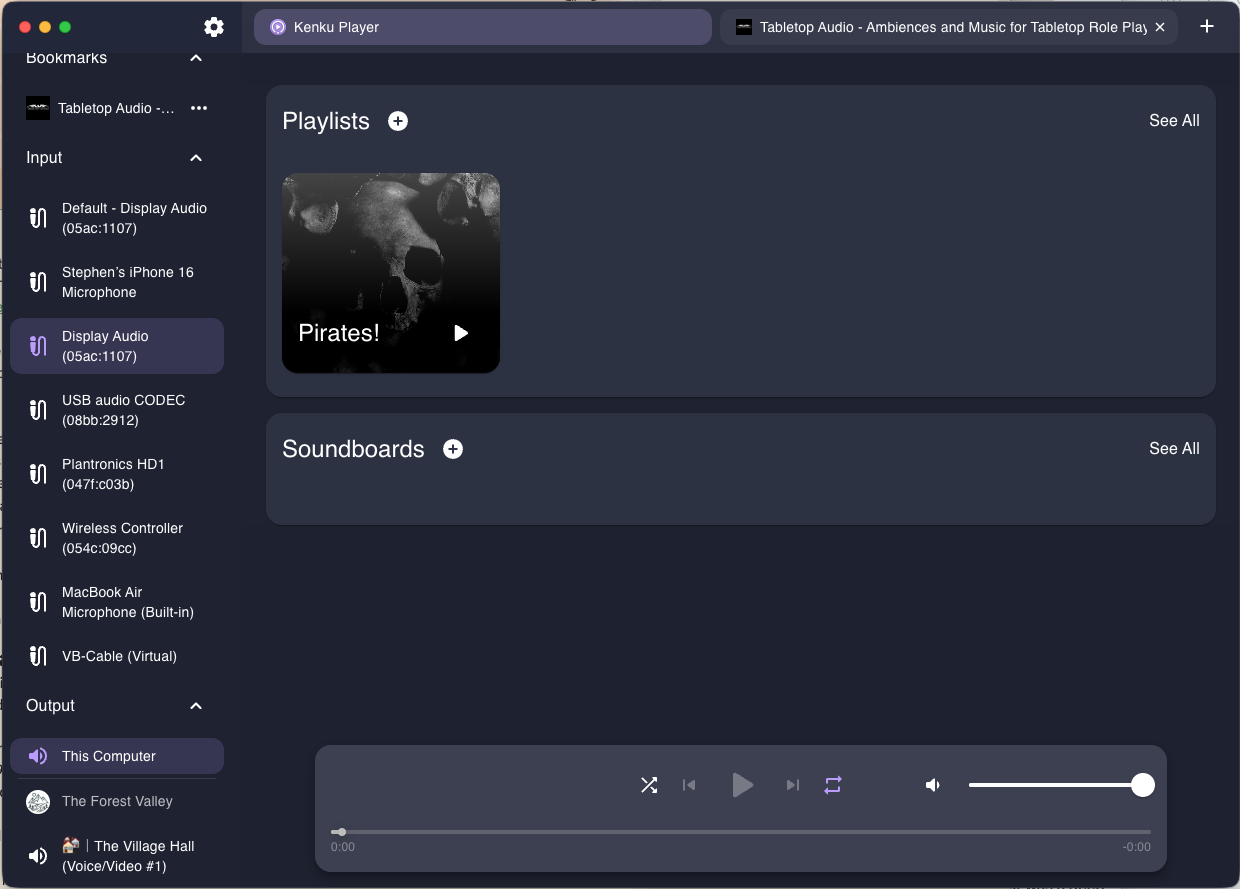Click the green macOS zoom window button
Screen dimensions: 1240x889
pos(65,27)
